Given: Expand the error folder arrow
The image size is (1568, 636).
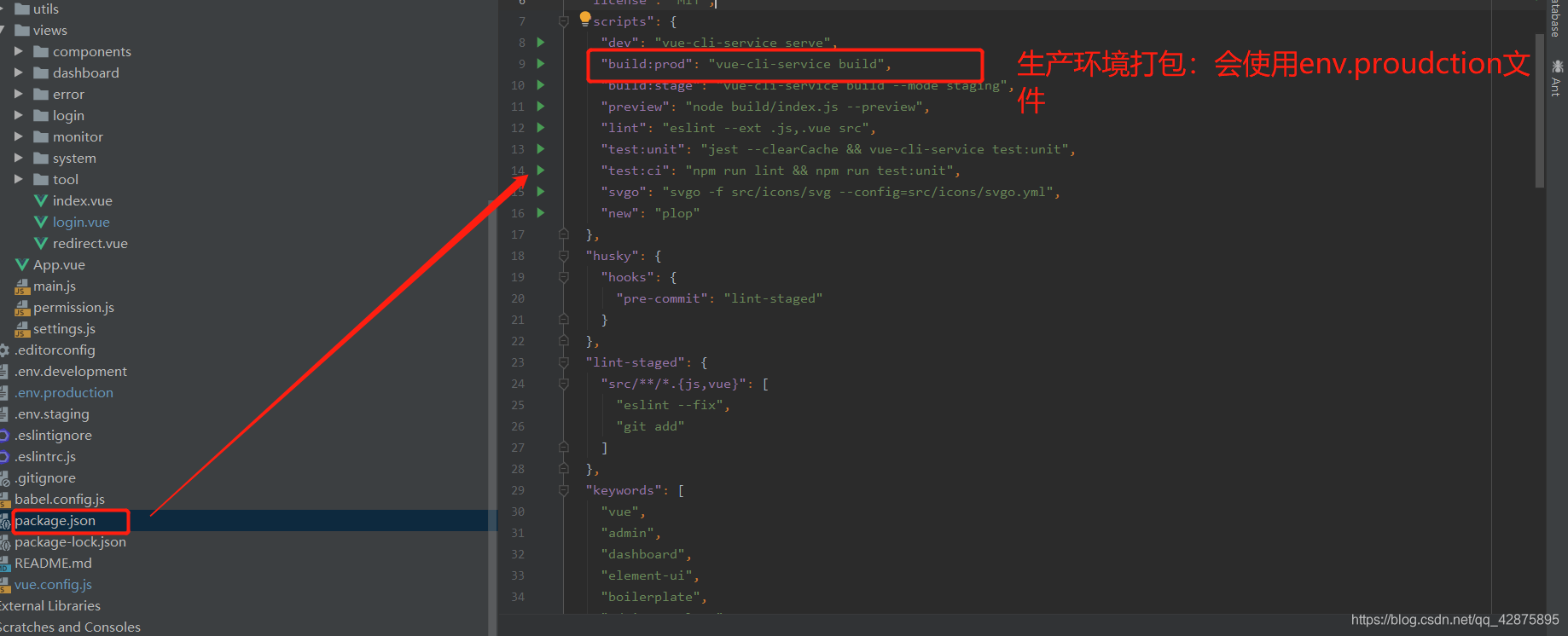Looking at the screenshot, I should click(19, 94).
